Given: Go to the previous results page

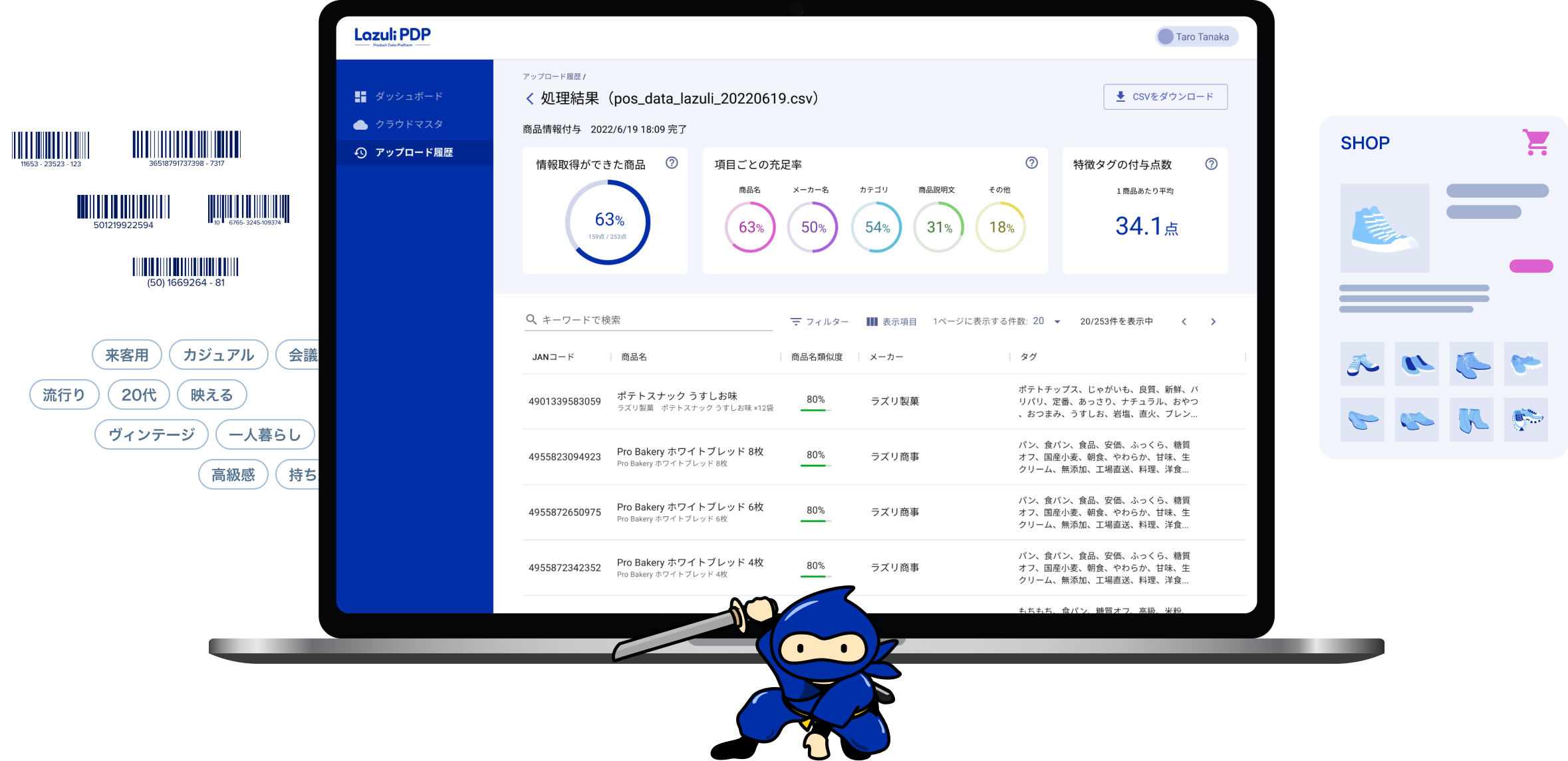Looking at the screenshot, I should 1184,321.
